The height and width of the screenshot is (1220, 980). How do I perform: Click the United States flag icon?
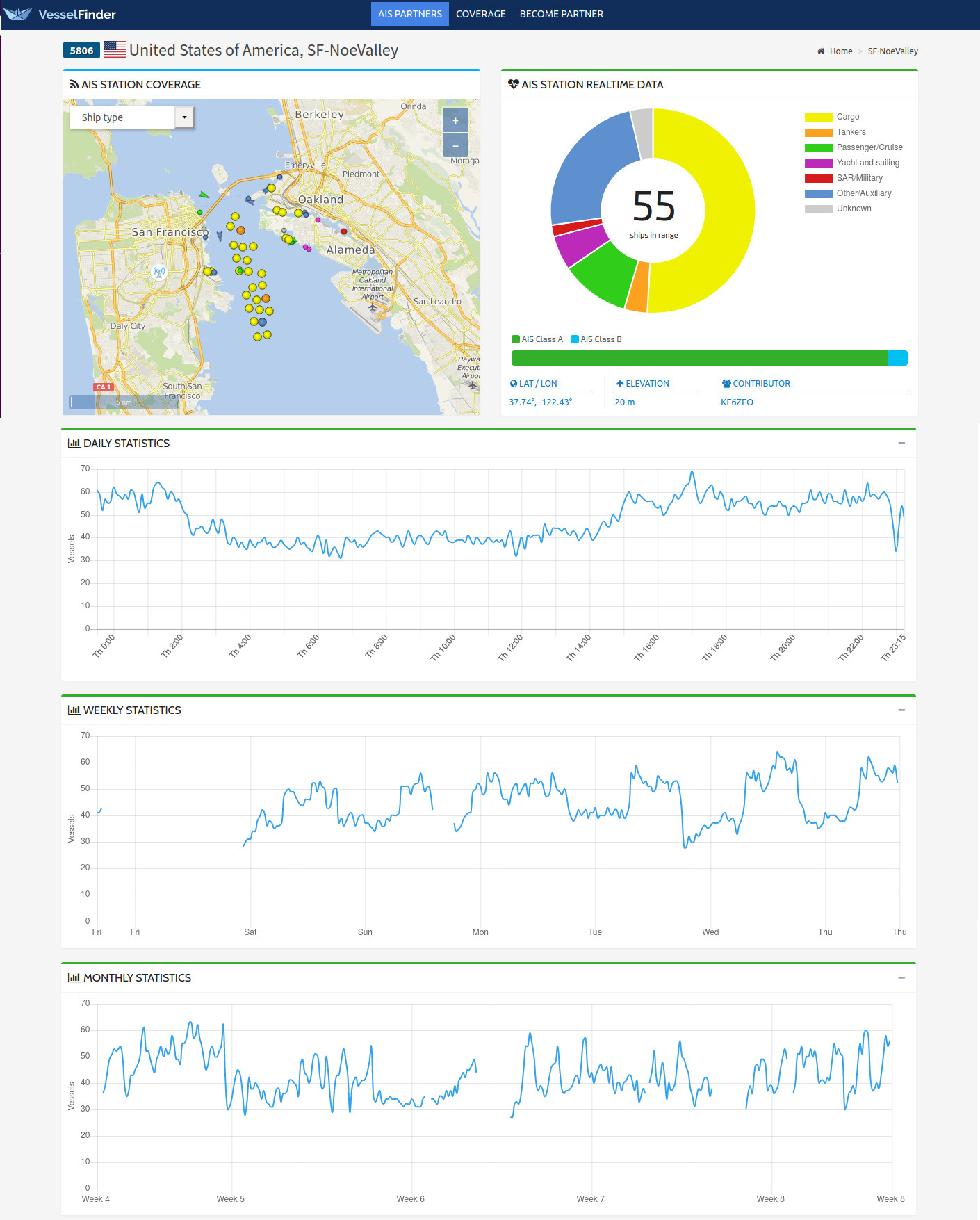click(x=115, y=49)
